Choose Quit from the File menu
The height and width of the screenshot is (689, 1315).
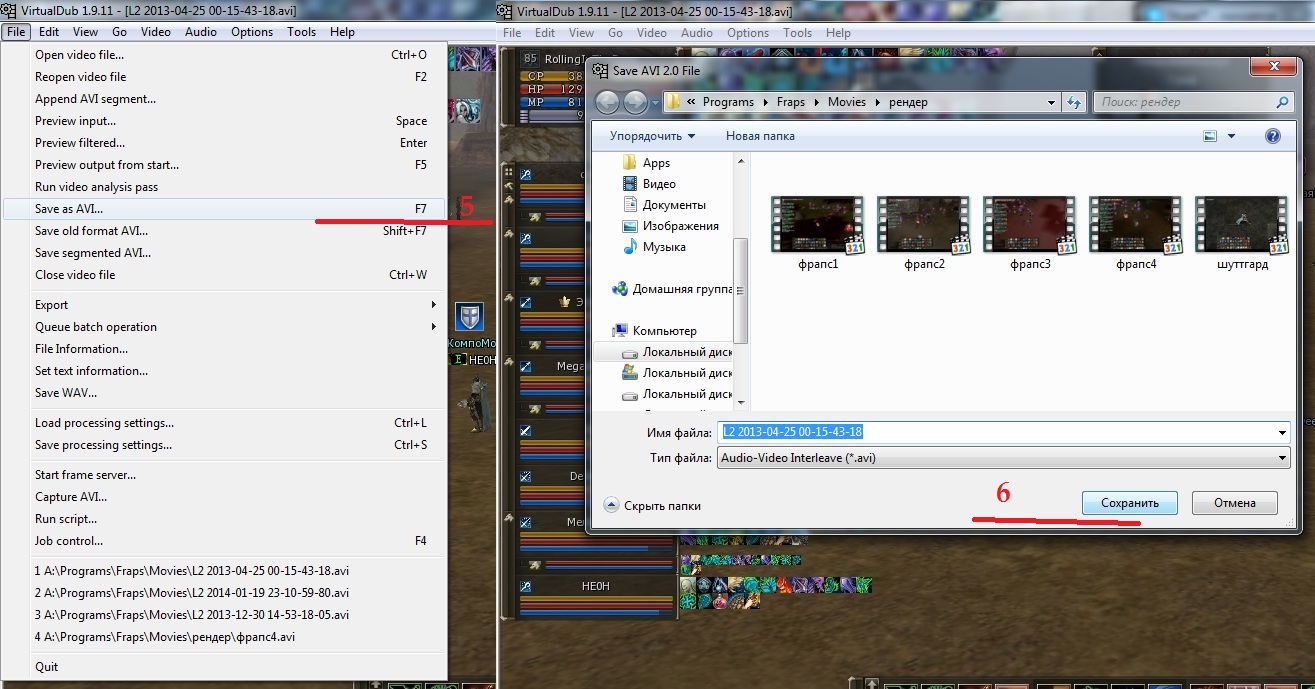point(225,667)
